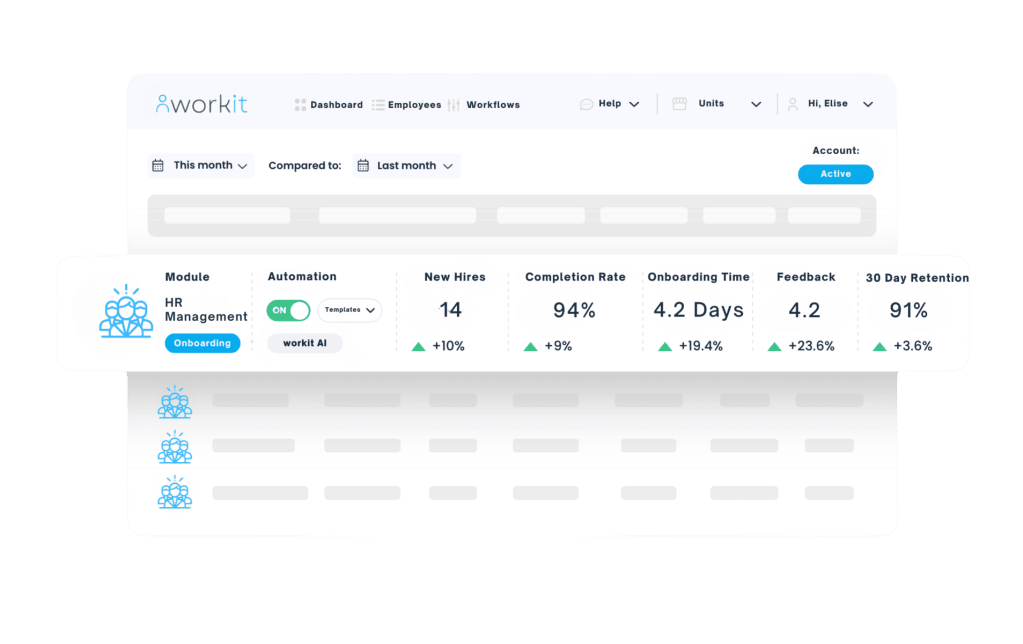Click the workit AI button
This screenshot has height=644, width=1023.
(304, 343)
